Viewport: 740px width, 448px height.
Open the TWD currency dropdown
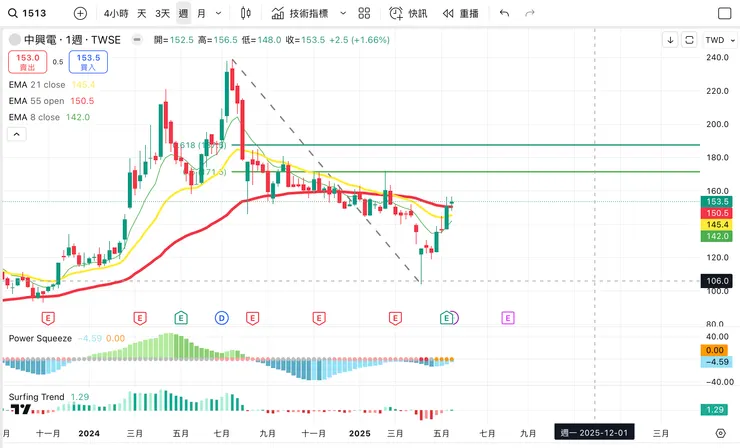click(720, 40)
